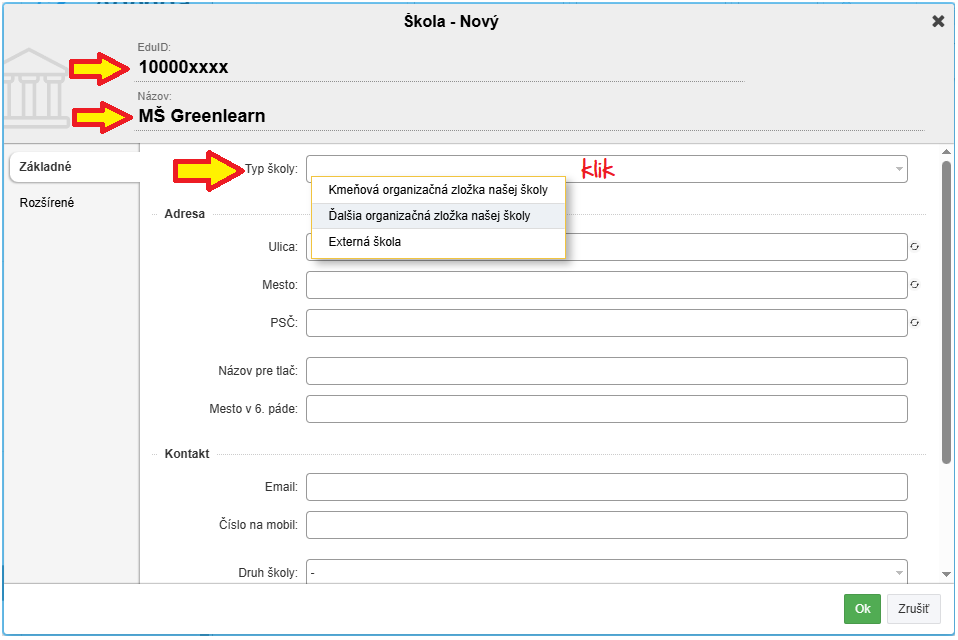Click the EduID field with 10000xxxx
The height and width of the screenshot is (640, 958).
[440, 68]
